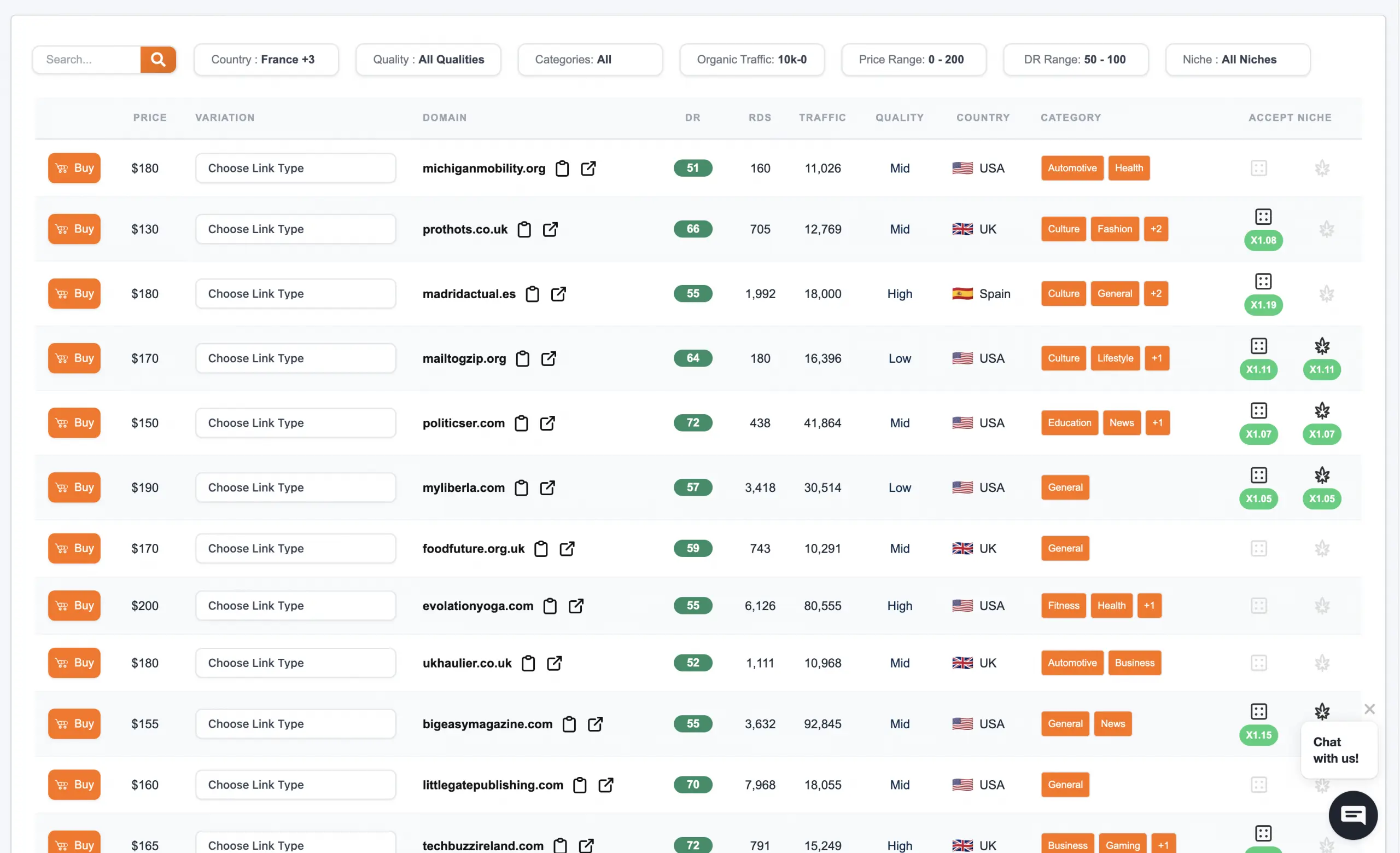Copy michiganmobility.org using the clipboard icon
Screen dimensions: 1400x853
point(562,168)
